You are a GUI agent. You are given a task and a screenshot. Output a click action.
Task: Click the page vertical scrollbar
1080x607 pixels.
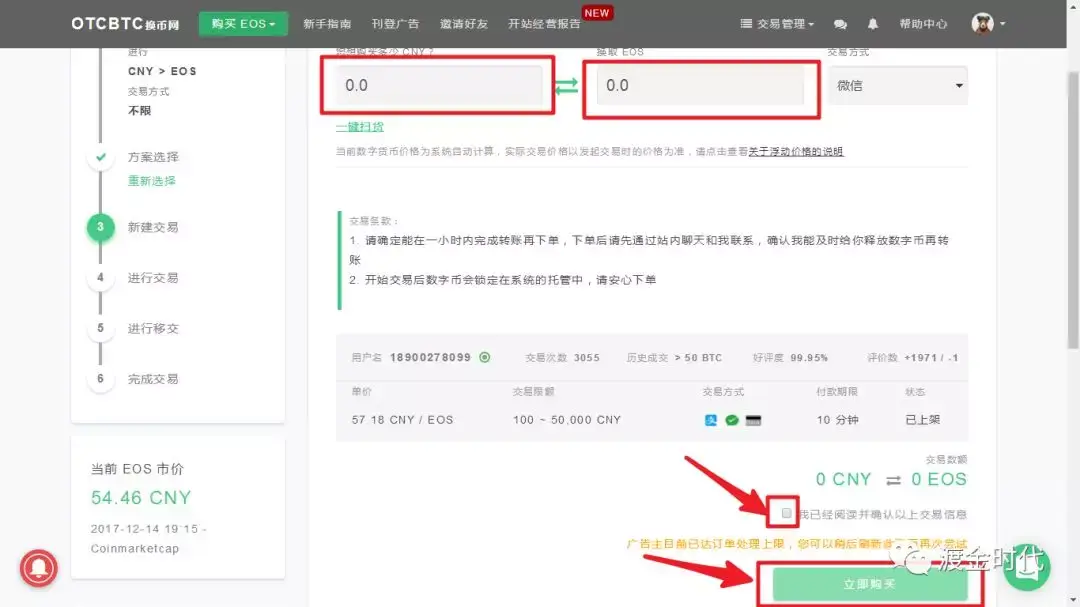tap(1073, 210)
